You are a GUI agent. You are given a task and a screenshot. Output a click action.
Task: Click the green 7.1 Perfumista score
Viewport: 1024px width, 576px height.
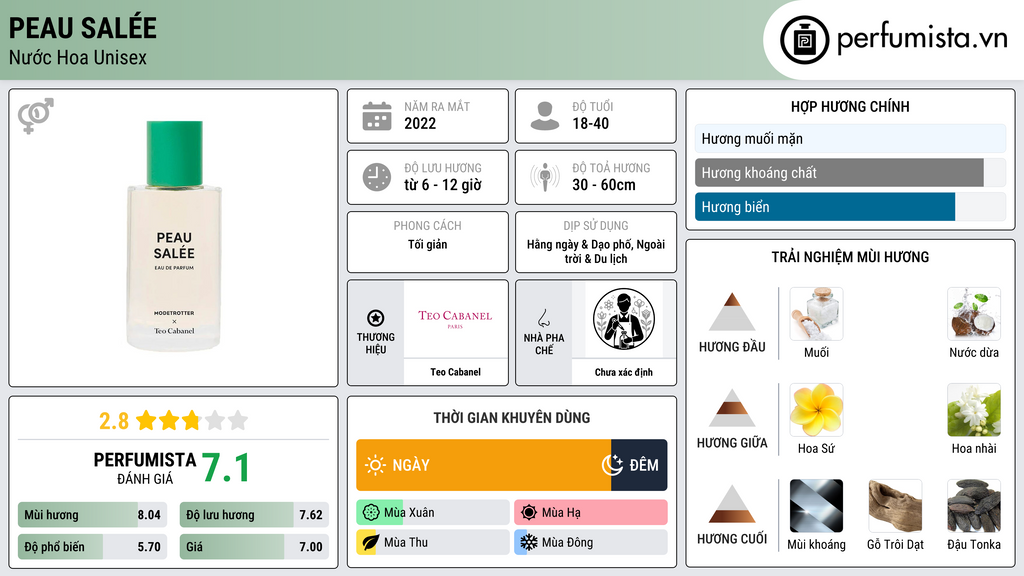click(225, 468)
